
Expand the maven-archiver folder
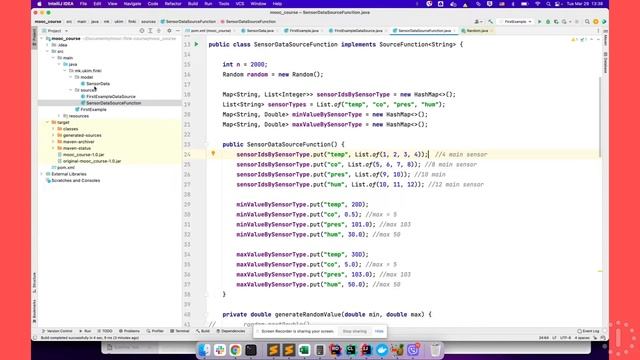pos(53,142)
